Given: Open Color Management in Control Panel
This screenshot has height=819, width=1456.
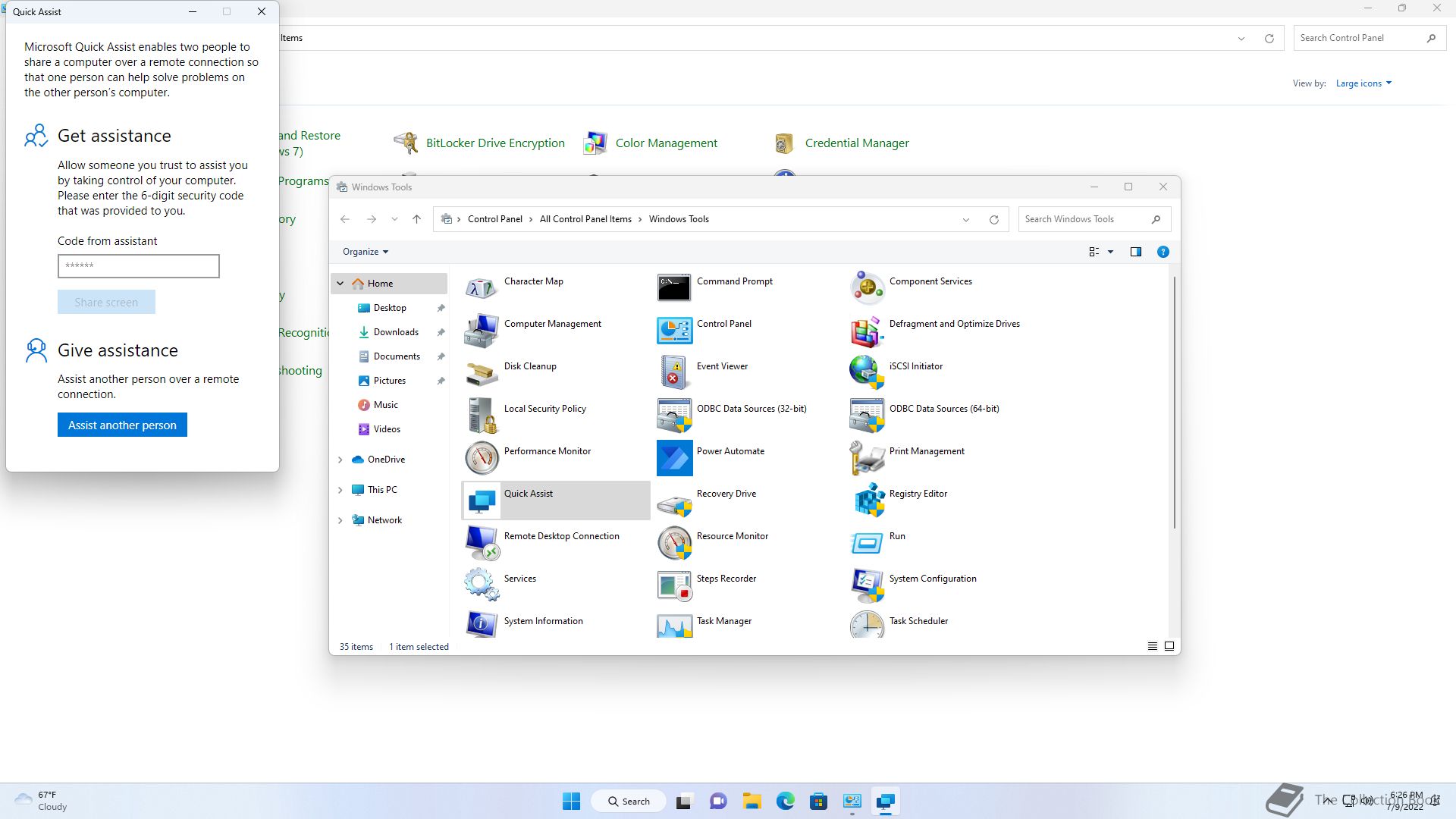Looking at the screenshot, I should [666, 143].
